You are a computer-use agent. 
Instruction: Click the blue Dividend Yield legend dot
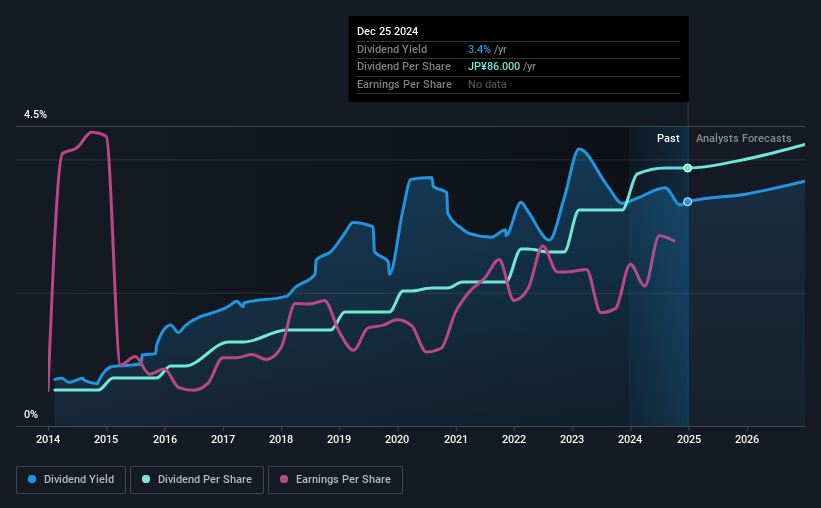point(32,479)
